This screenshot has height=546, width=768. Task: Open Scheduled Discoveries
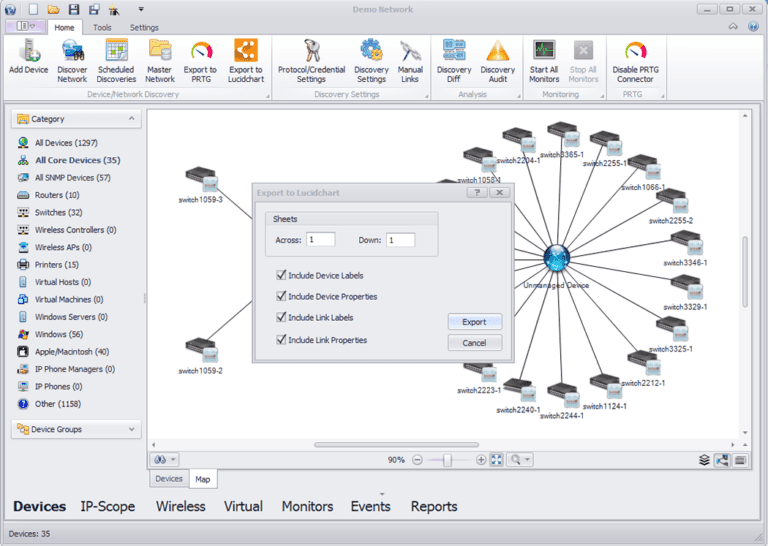116,61
